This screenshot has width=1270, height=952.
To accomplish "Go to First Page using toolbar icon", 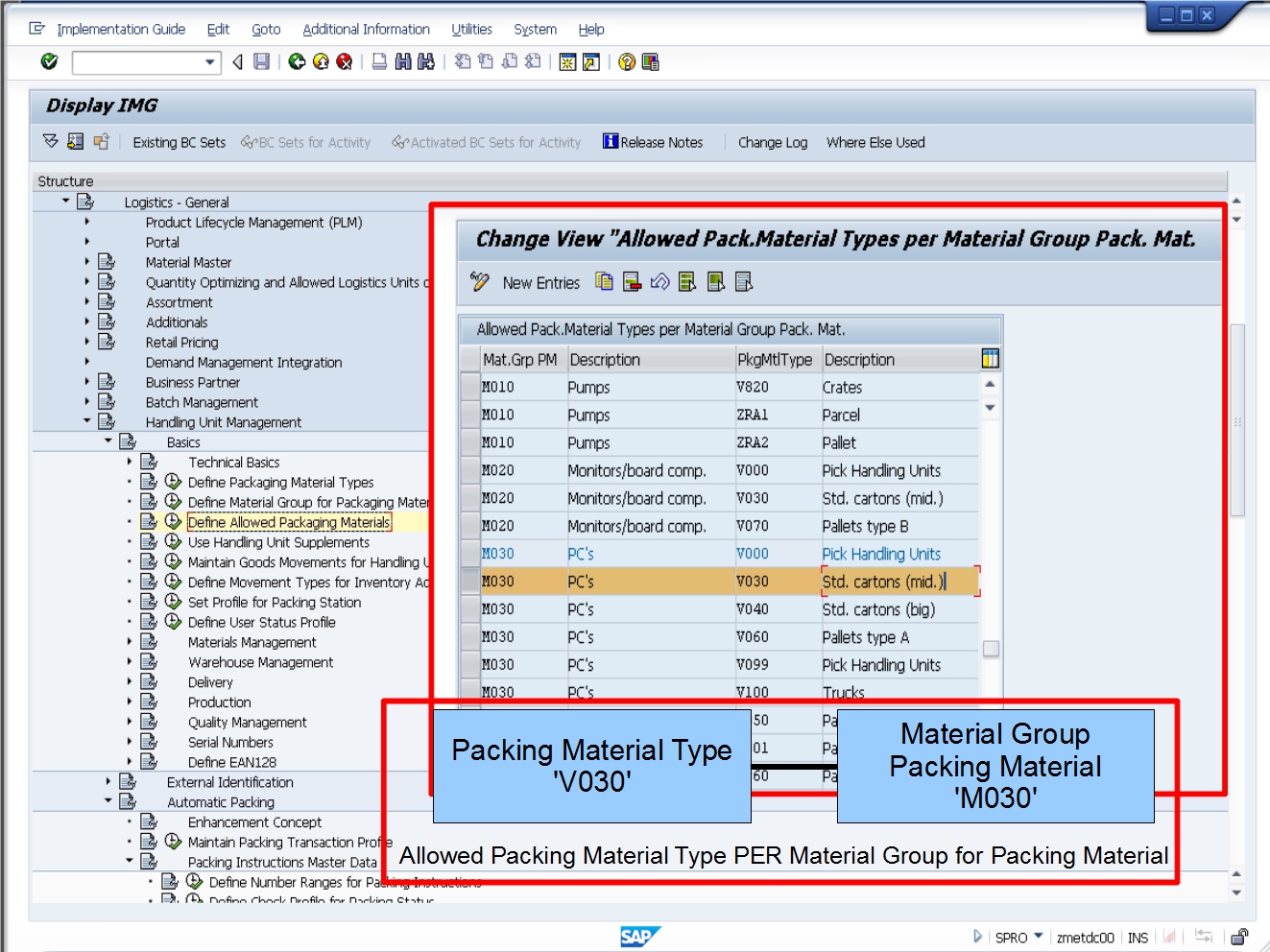I will click(x=463, y=62).
